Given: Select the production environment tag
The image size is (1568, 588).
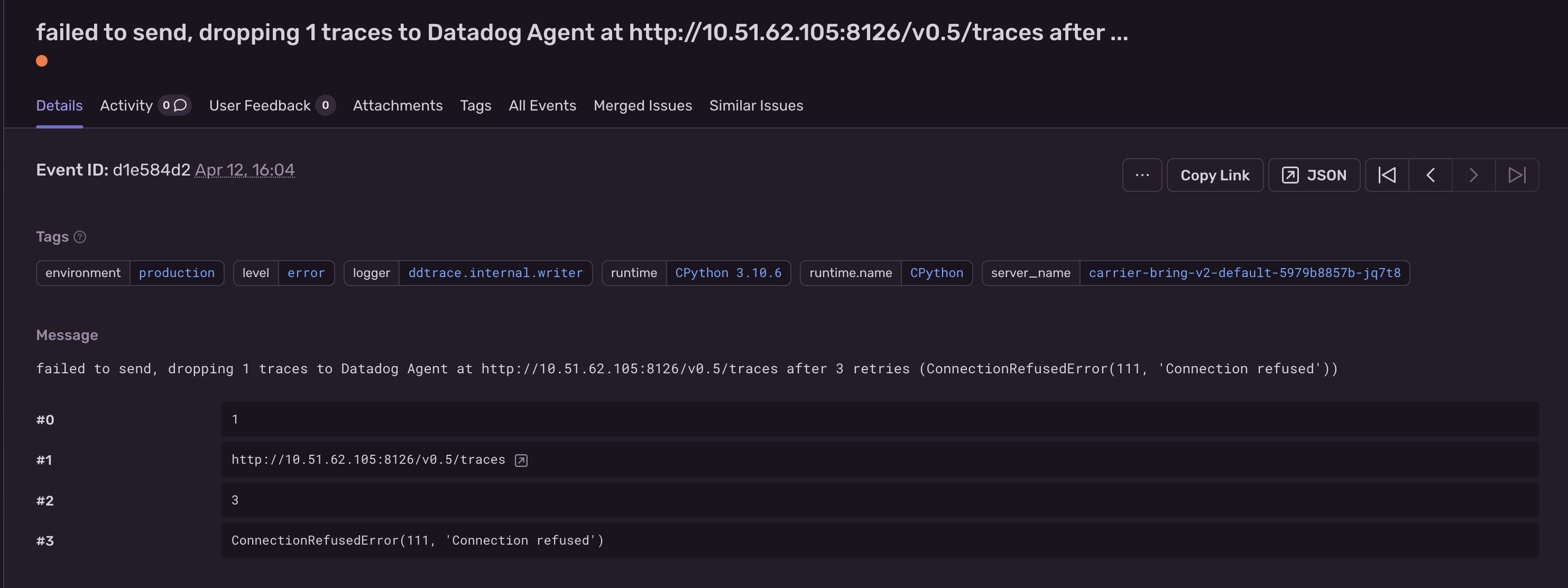Looking at the screenshot, I should pyautogui.click(x=177, y=273).
